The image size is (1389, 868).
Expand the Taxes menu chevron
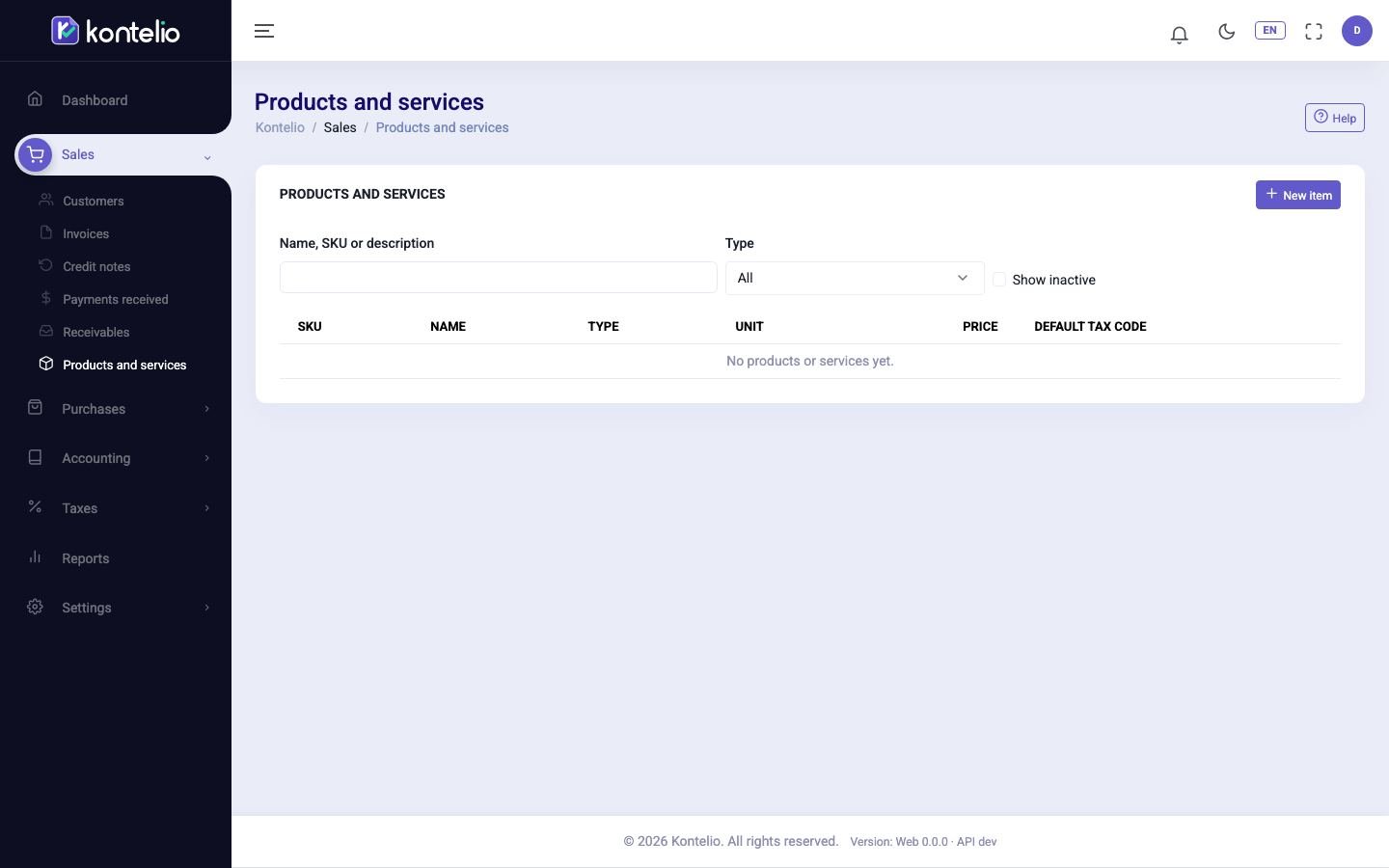[206, 508]
